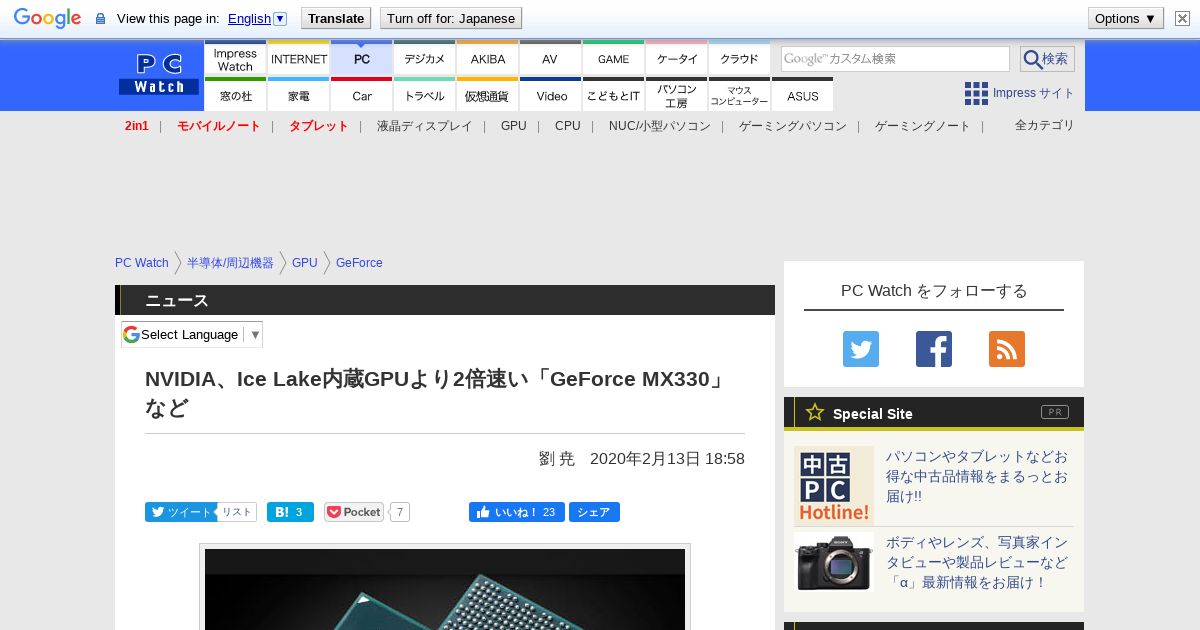Viewport: 1200px width, 630px height.
Task: Open the パソコンやタブレット中古品情報 link
Action: [977, 476]
